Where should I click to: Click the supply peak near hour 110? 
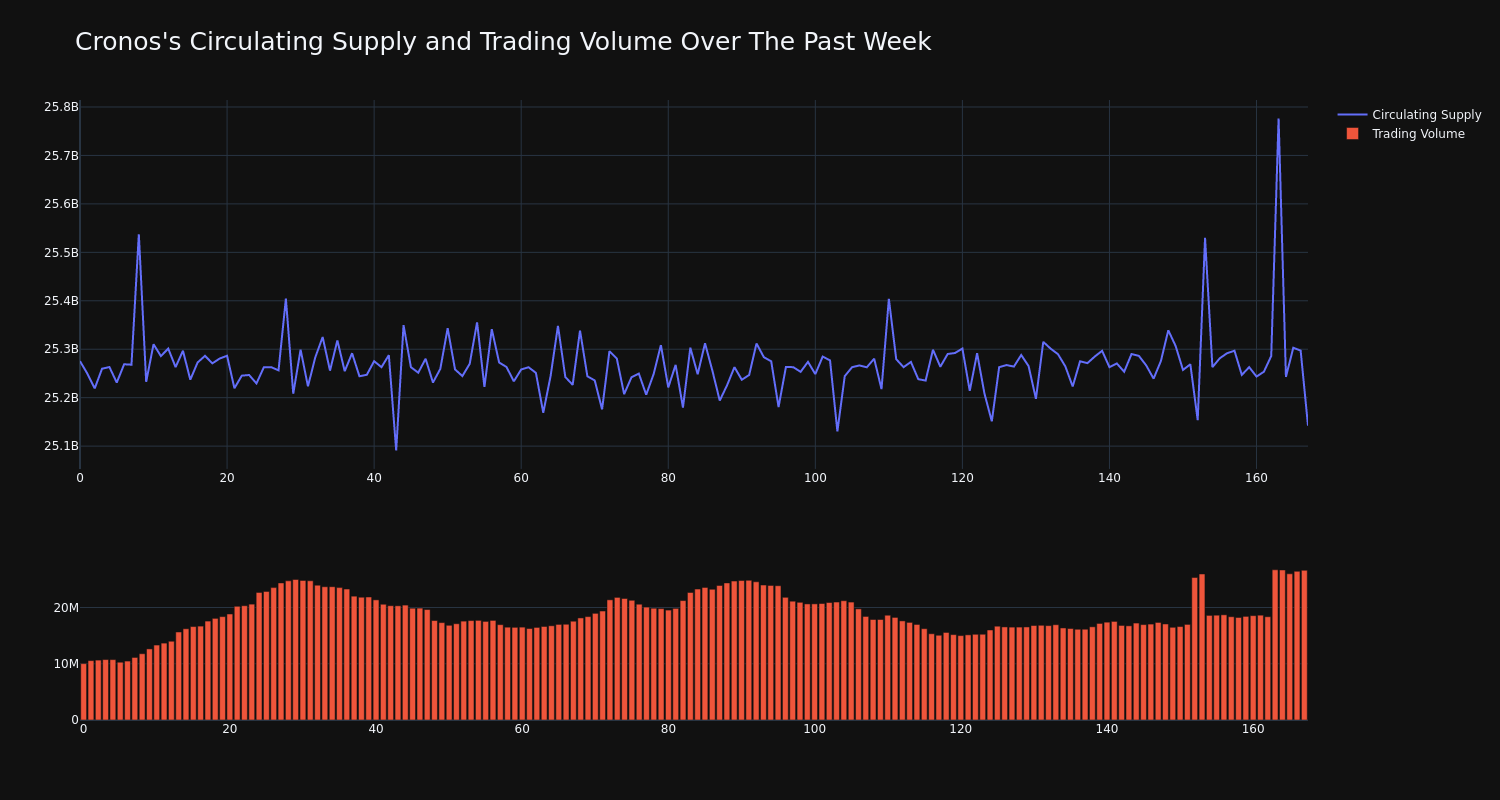[889, 299]
